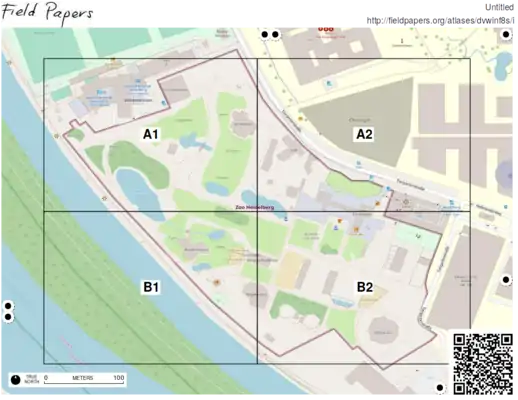The image size is (518, 400).
Task: Select the B1 grid section label
Action: tap(151, 287)
